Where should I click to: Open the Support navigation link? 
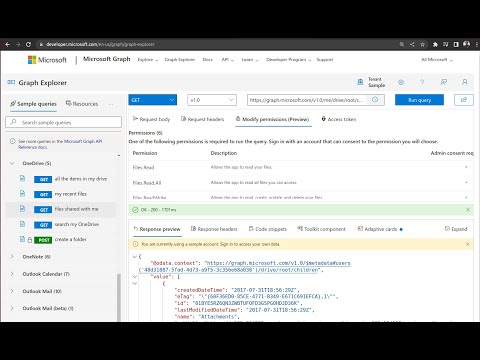[325, 60]
